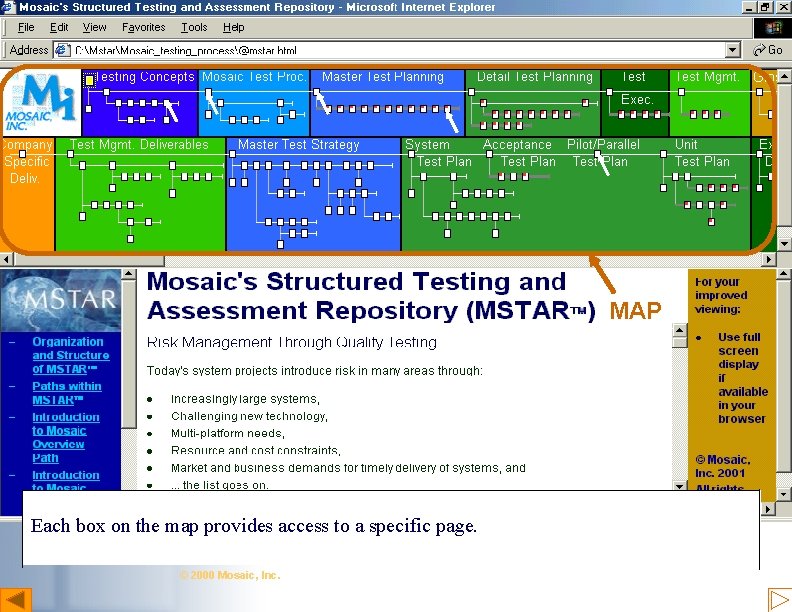
Task: Go to previous slide with orange left arrow
Action: point(15,599)
